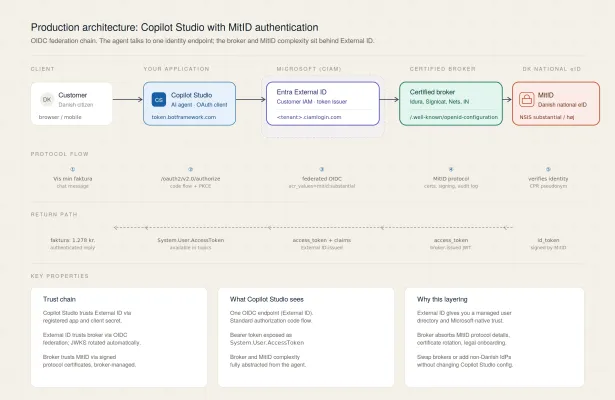Viewport: 615px width, 400px height.
Task: Click paragraph 'Broker trusts MitID via signed'
Action: pos(89,361)
